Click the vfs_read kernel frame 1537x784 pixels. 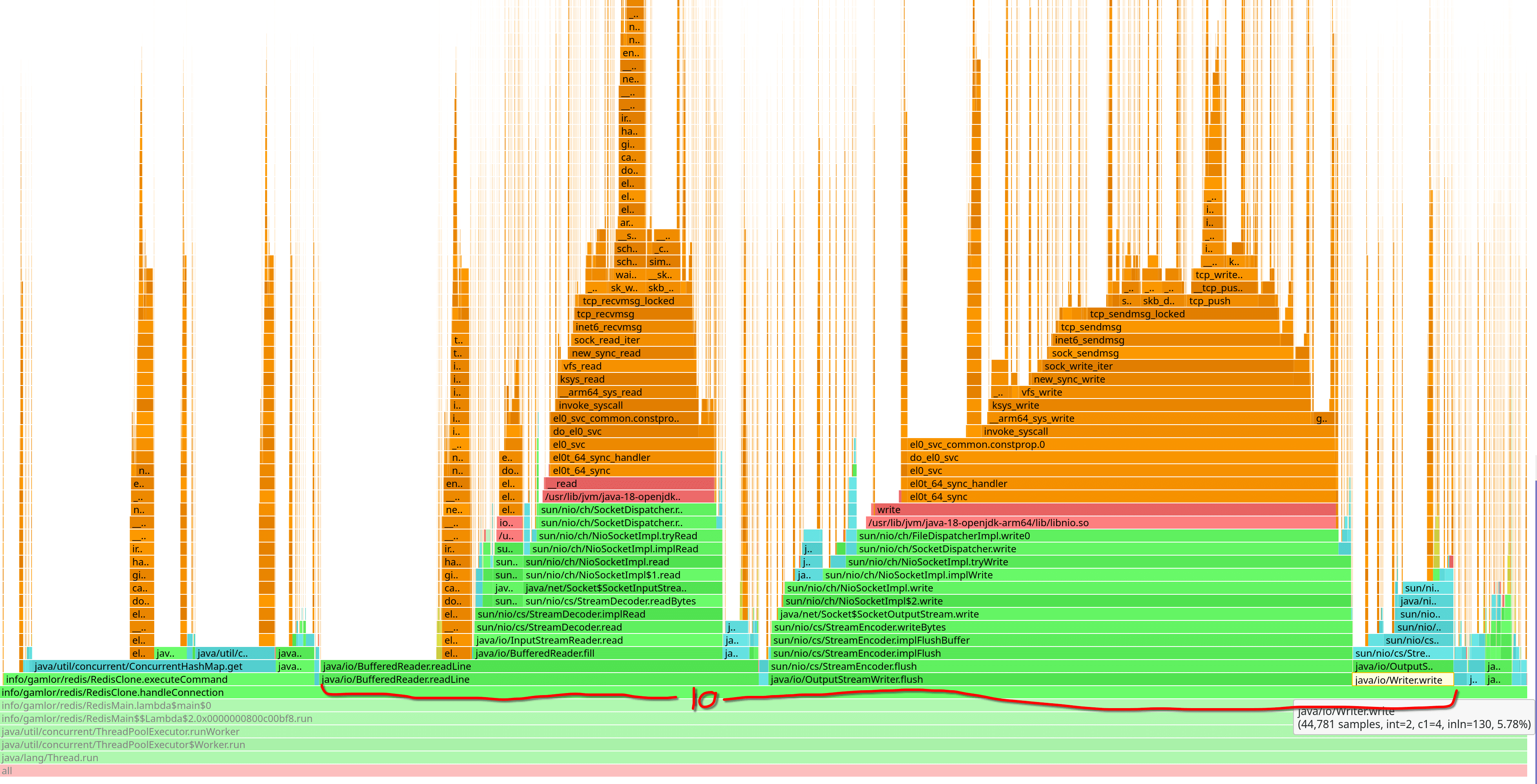[628, 366]
